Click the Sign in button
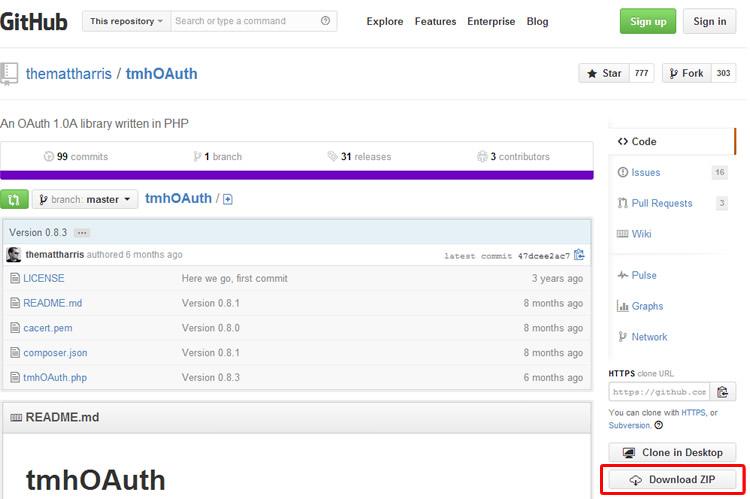The height and width of the screenshot is (499, 750). (709, 21)
